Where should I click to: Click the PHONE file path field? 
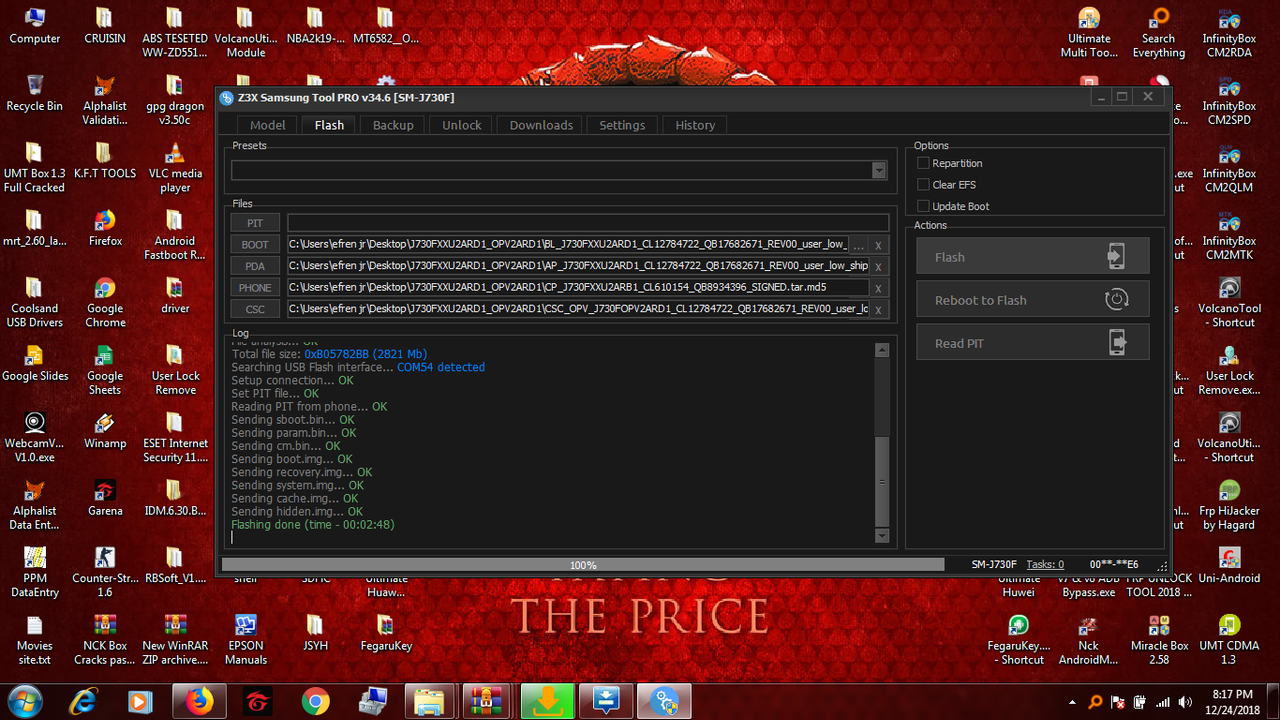pos(578,288)
